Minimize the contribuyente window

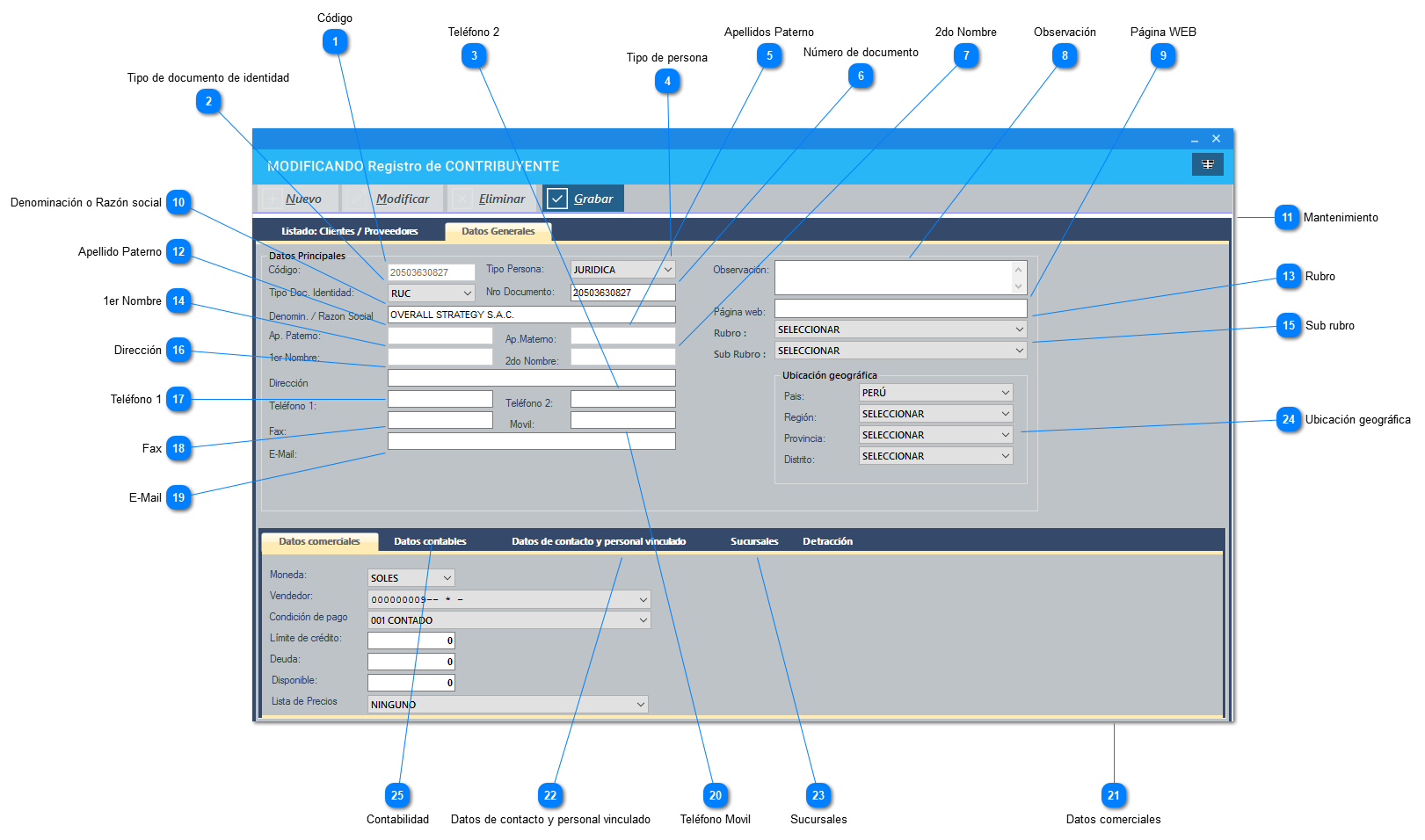[1195, 139]
